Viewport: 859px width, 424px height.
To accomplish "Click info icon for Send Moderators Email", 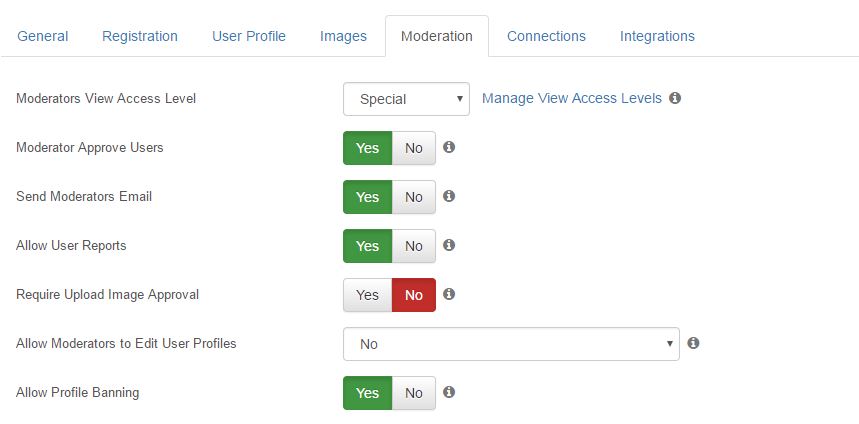I will (449, 196).
